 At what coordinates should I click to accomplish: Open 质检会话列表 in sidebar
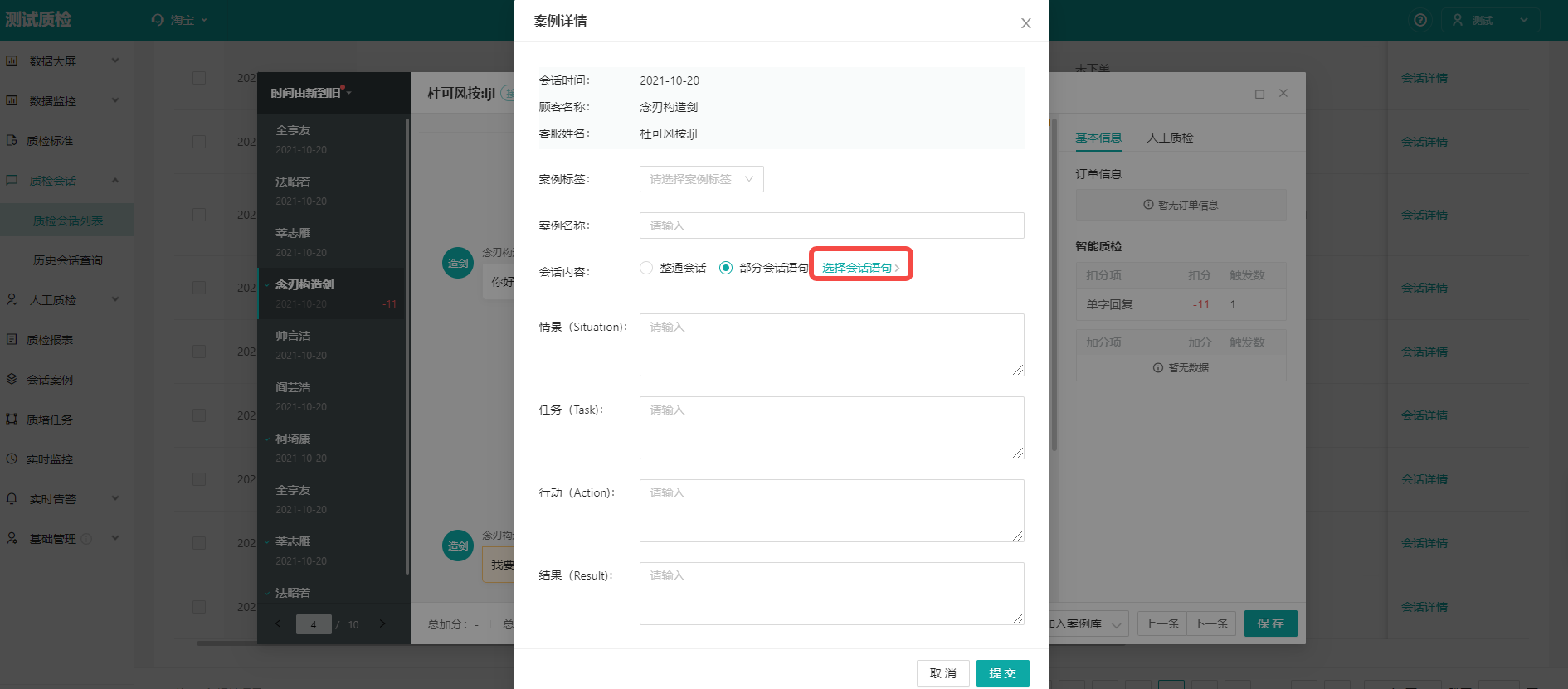pos(67,221)
